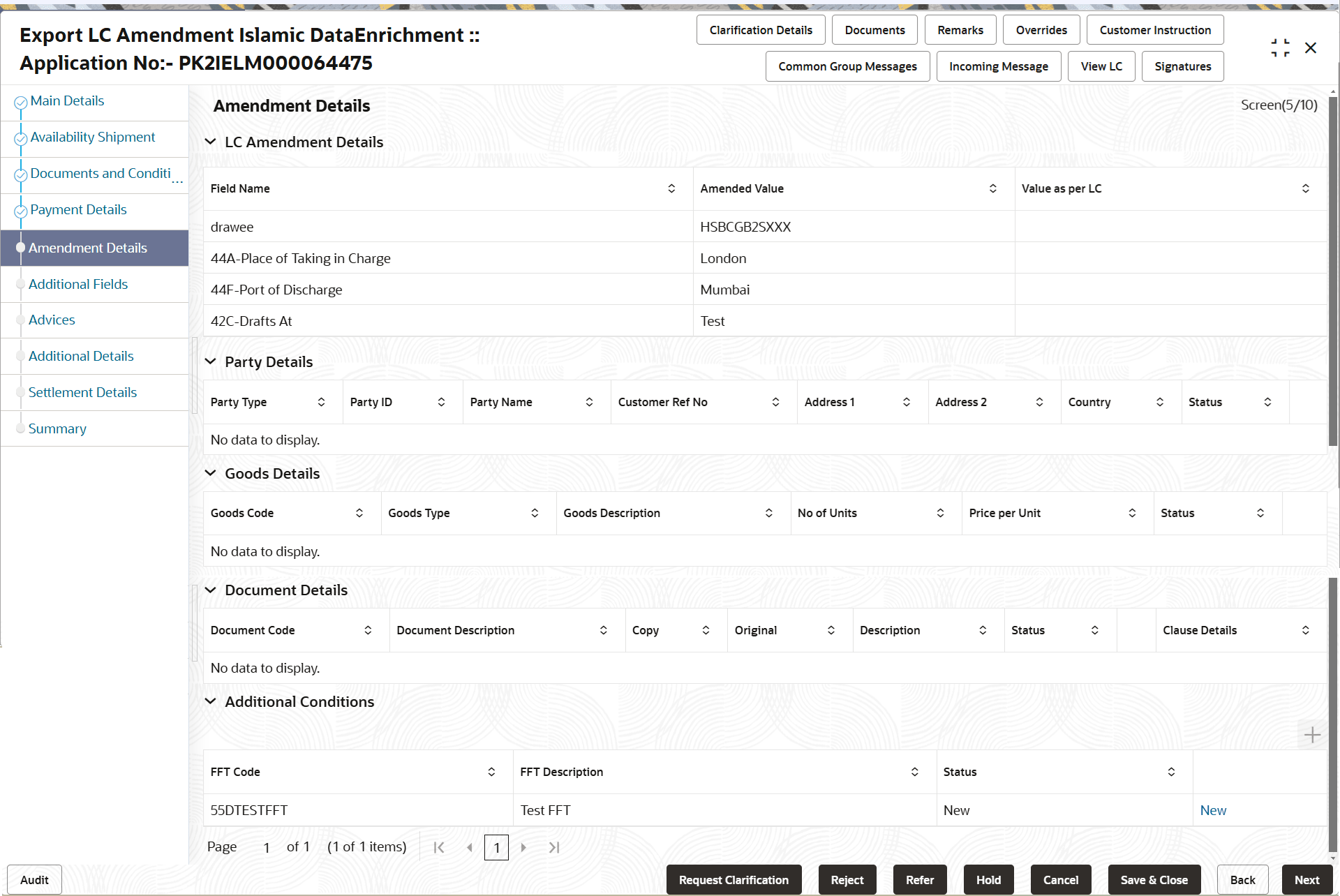
Task: Sort the Field Name column
Action: (x=671, y=188)
